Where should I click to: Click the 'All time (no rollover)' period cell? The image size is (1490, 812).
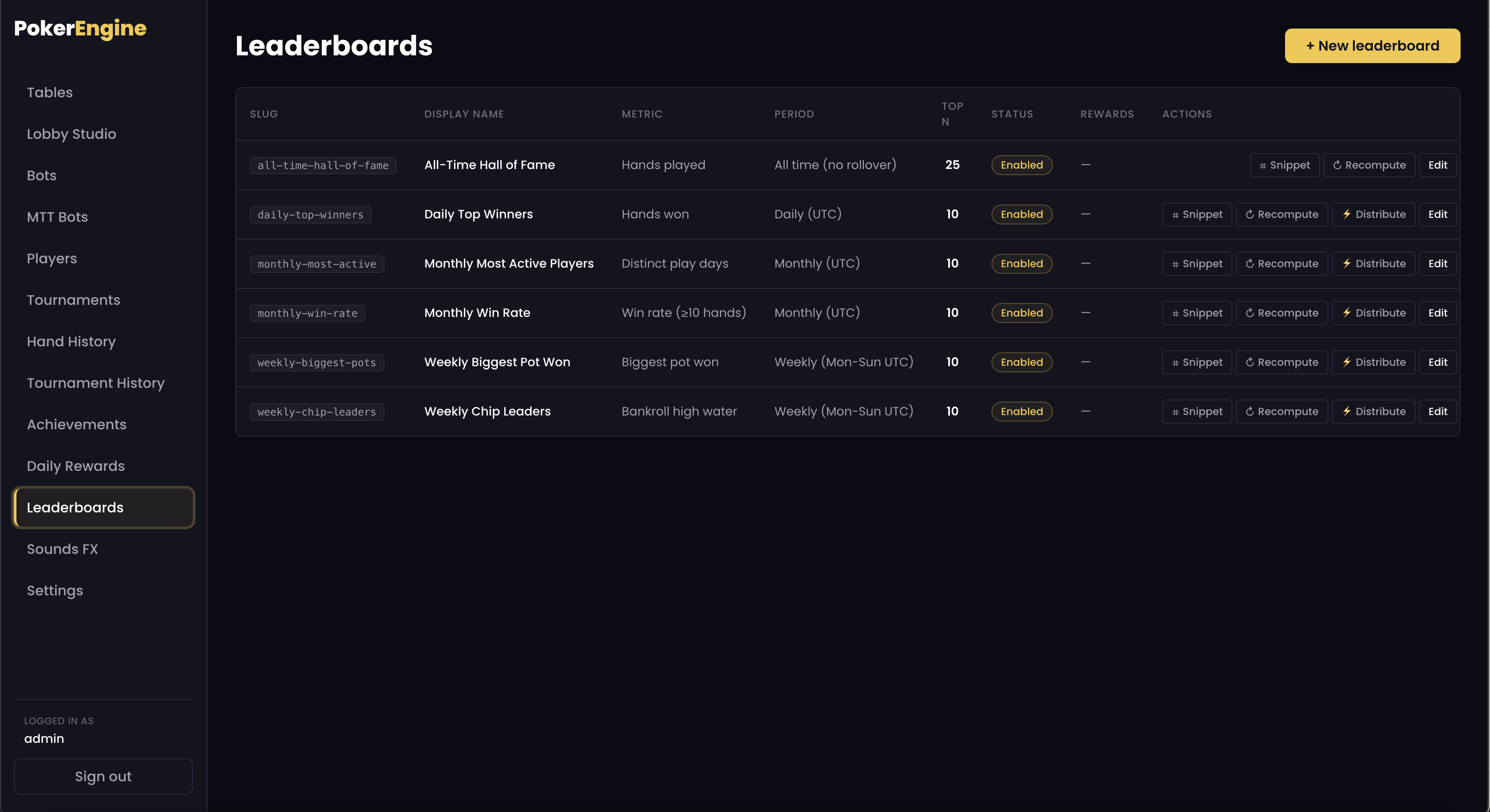click(835, 165)
